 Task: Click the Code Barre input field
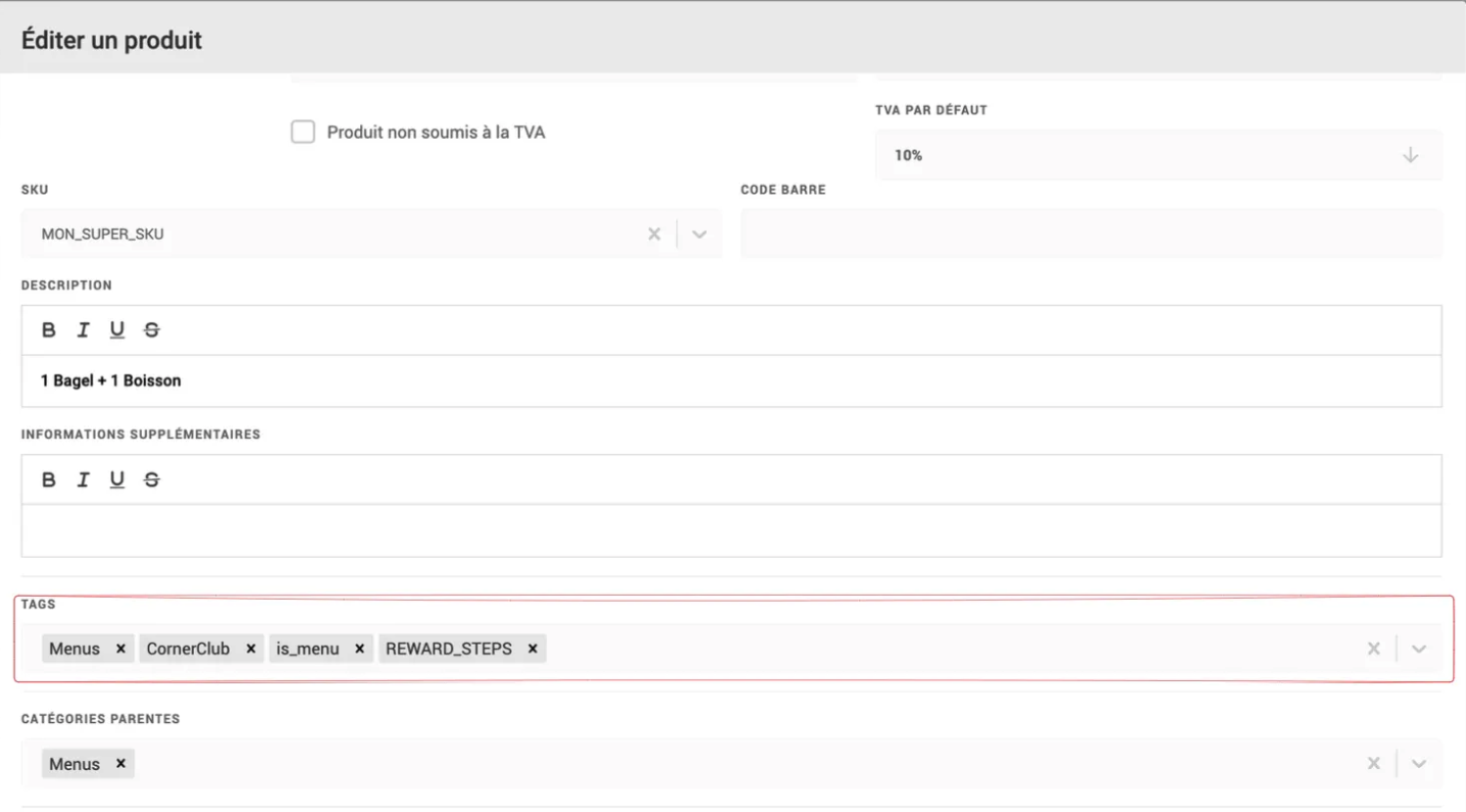(1090, 235)
